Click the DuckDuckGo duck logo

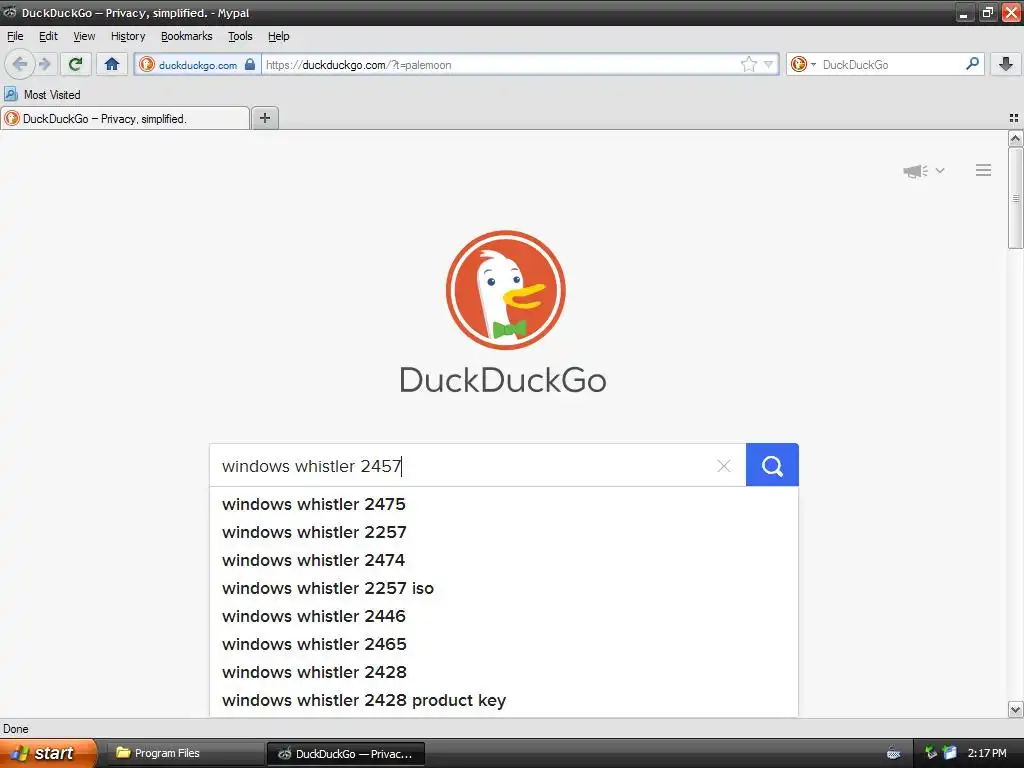point(505,290)
